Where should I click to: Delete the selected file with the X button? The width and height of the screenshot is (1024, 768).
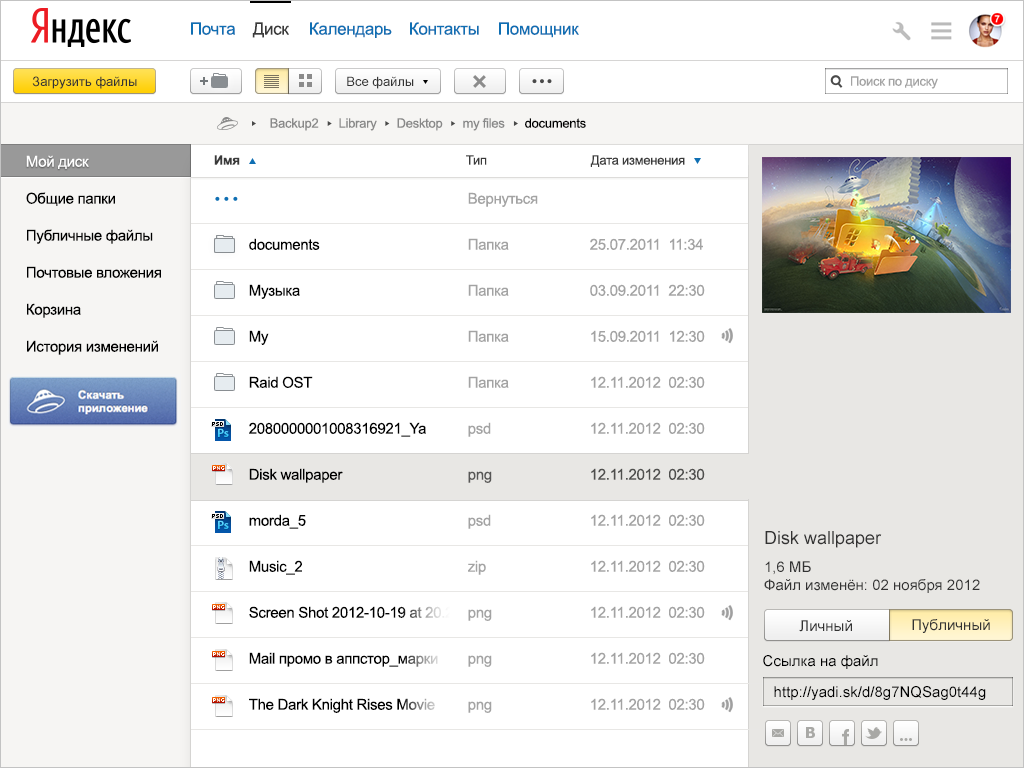pyautogui.click(x=479, y=81)
